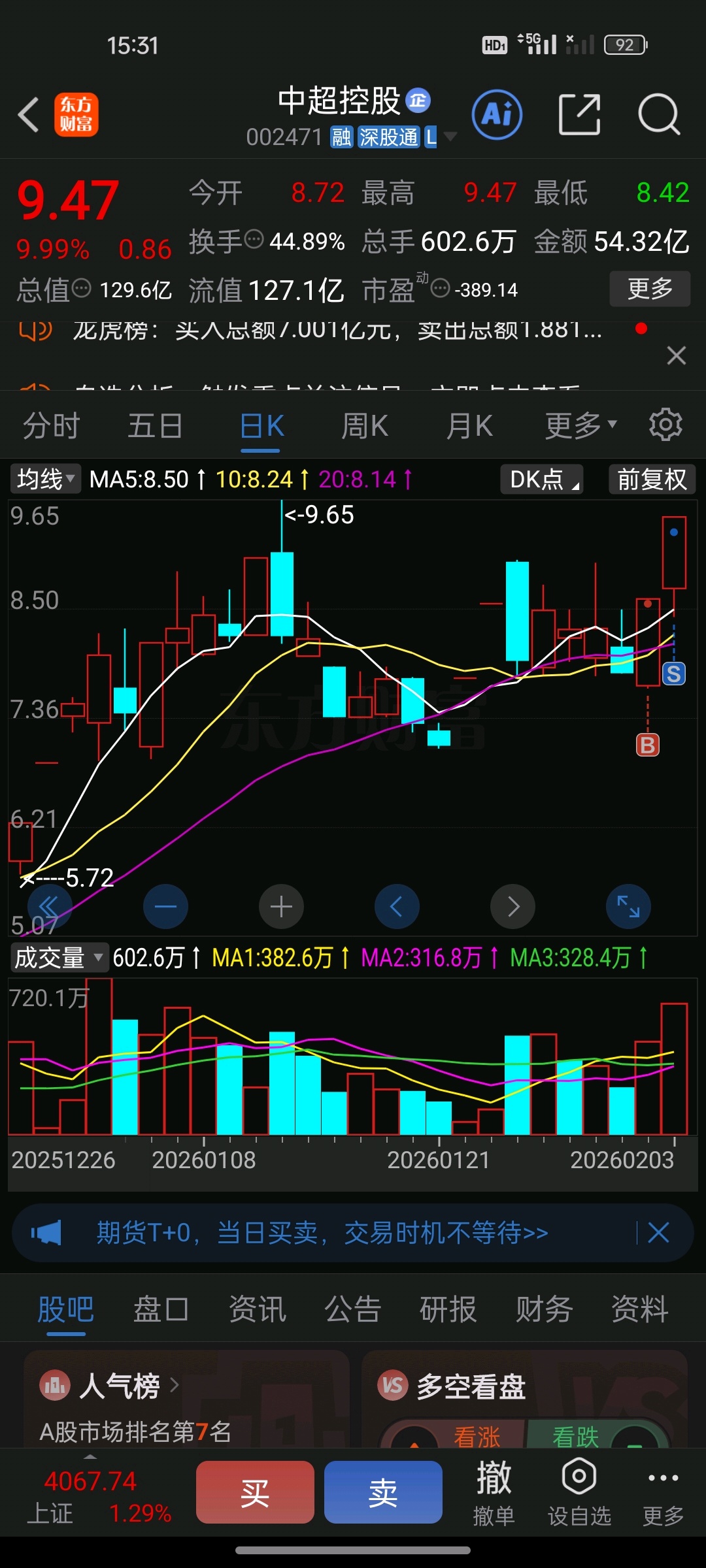Open the search magnifier icon
The width and height of the screenshot is (706, 1568).
tap(658, 114)
